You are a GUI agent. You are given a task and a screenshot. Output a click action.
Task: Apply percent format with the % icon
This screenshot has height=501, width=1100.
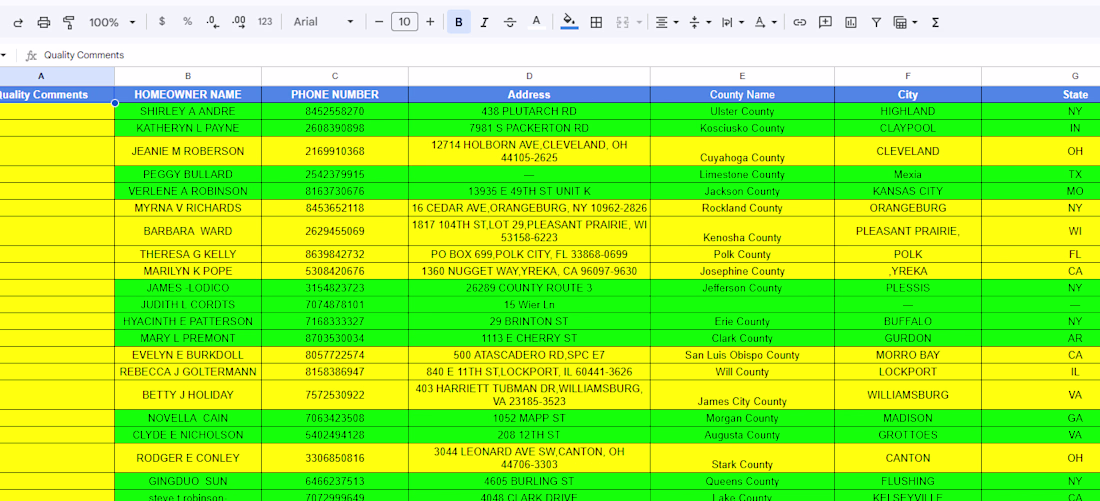(187, 22)
